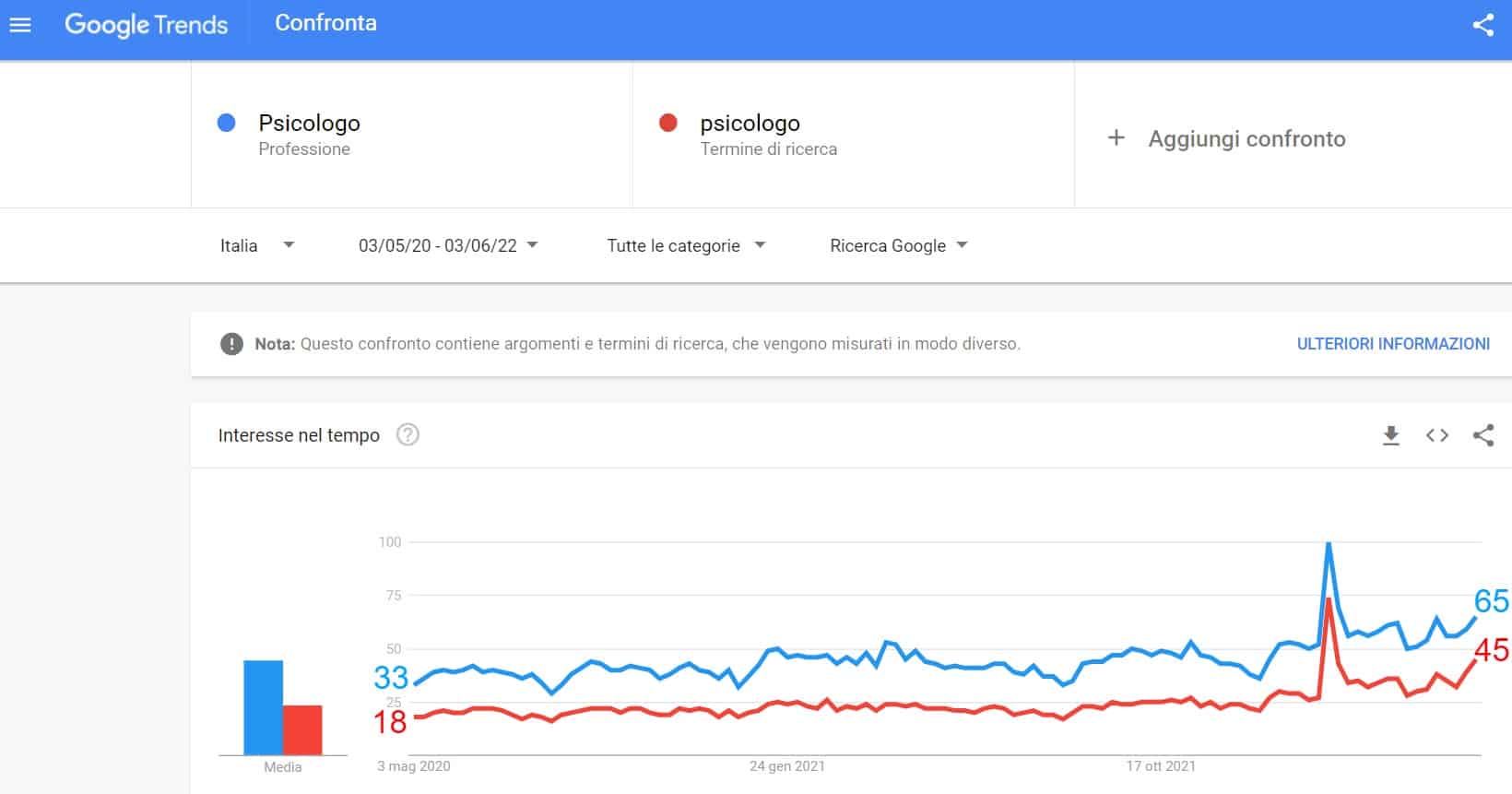The height and width of the screenshot is (794, 1512).
Task: Download the Interesse nel tempo chart data
Action: 1391,435
